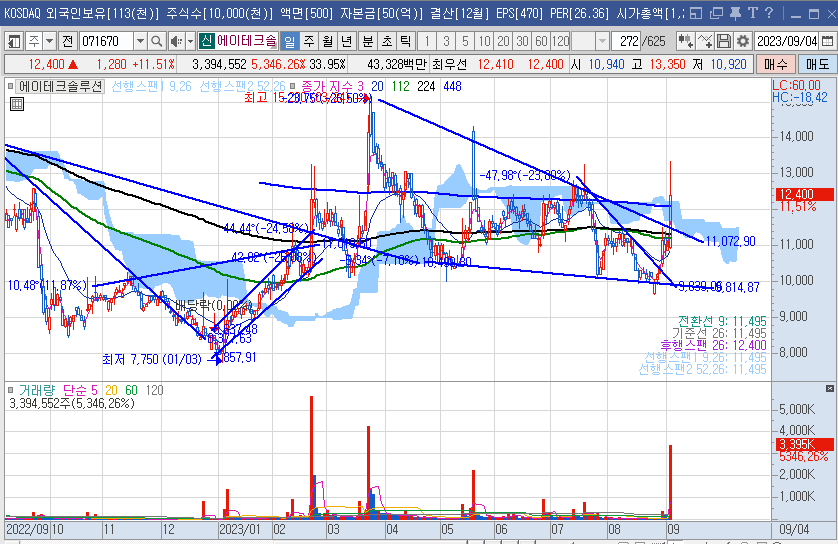Click the green 신 badge icon

pos(206,41)
